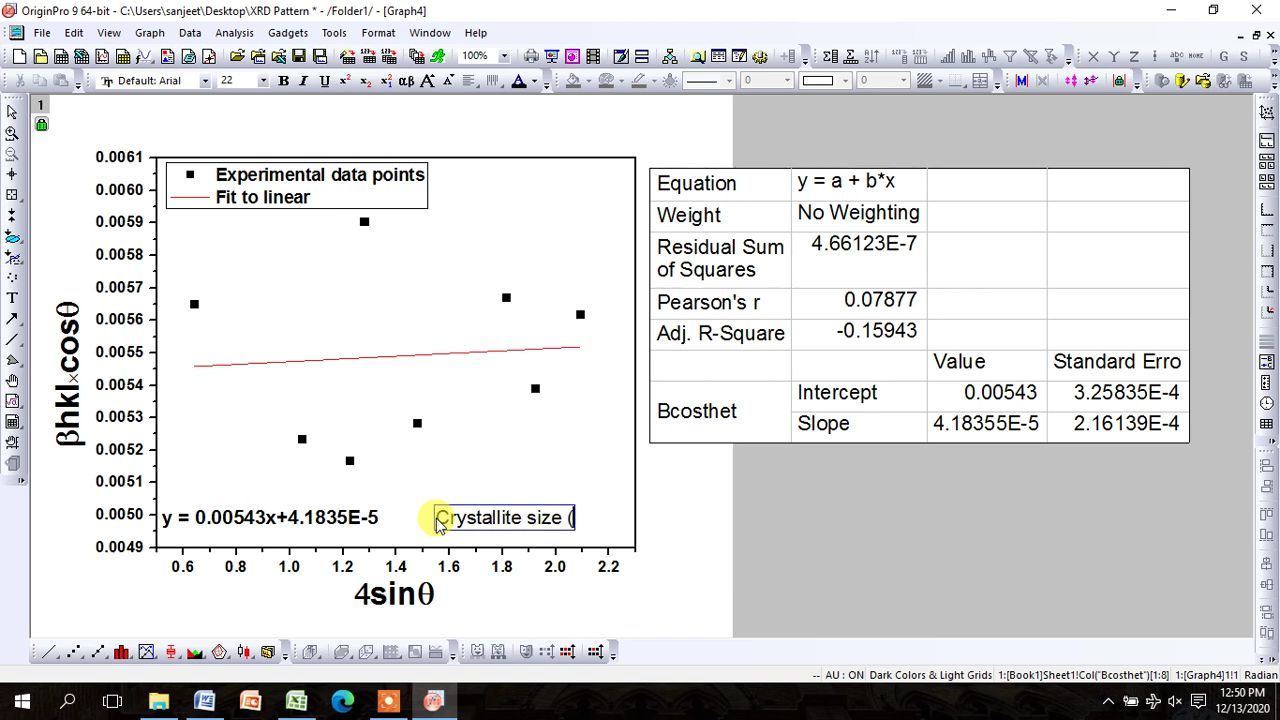1280x720 pixels.
Task: Click the Superscript x² icon
Action: pyautogui.click(x=345, y=81)
